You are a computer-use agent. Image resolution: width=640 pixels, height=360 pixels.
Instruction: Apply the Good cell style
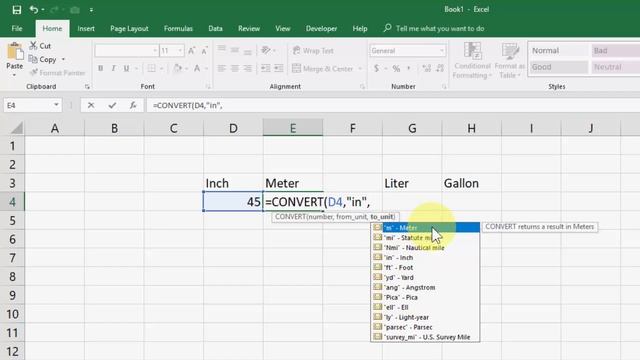[x=559, y=67]
